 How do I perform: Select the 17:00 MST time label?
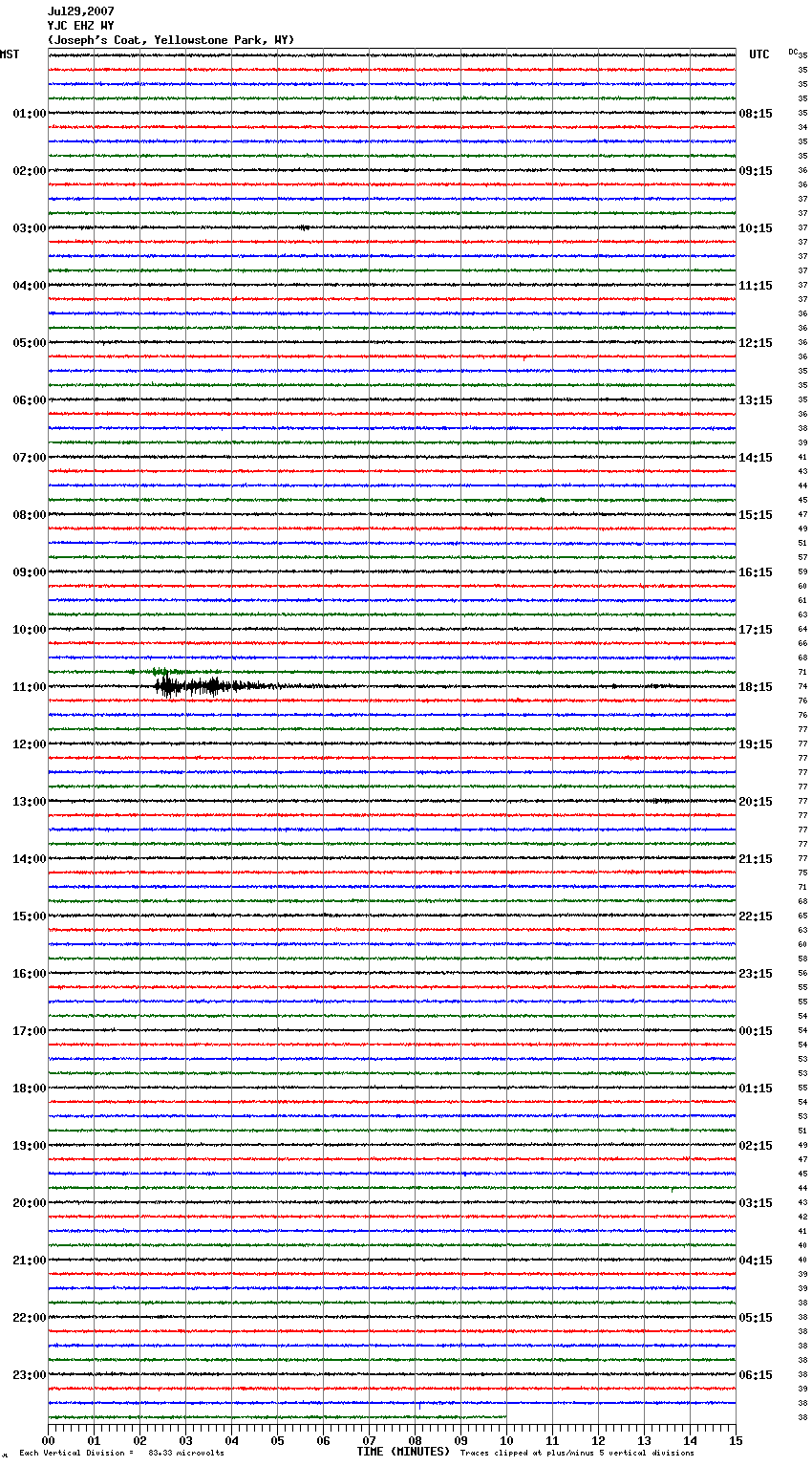30,1031
